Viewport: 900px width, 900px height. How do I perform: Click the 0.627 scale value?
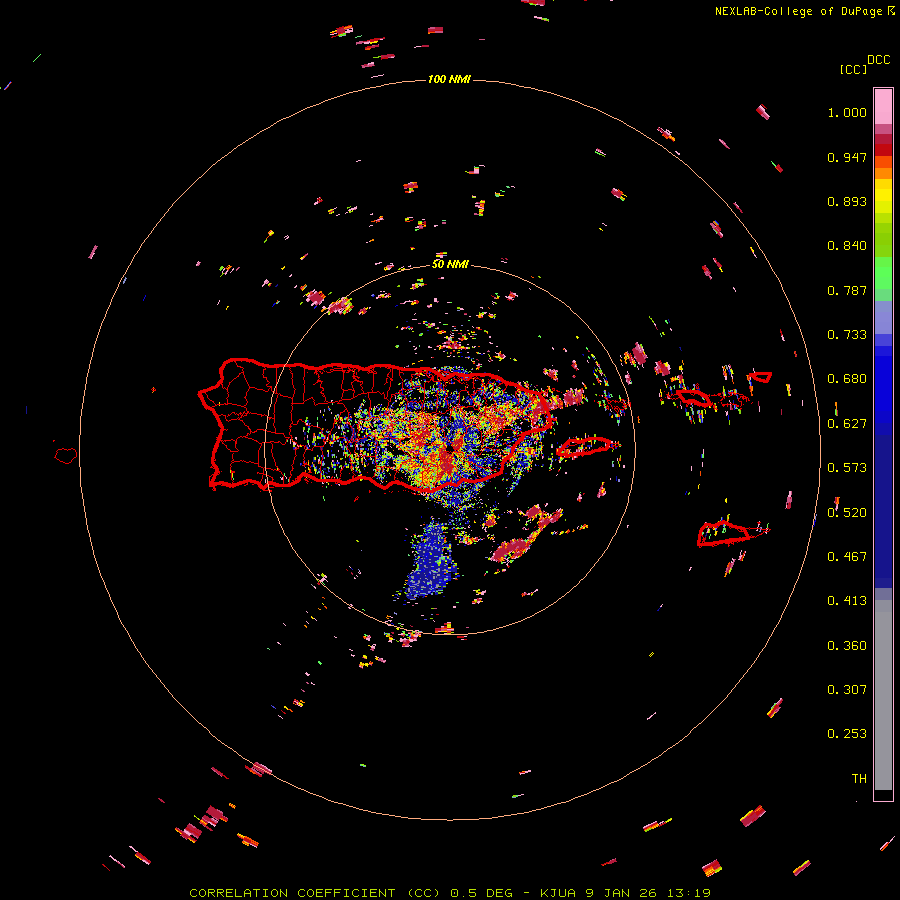pyautogui.click(x=847, y=424)
